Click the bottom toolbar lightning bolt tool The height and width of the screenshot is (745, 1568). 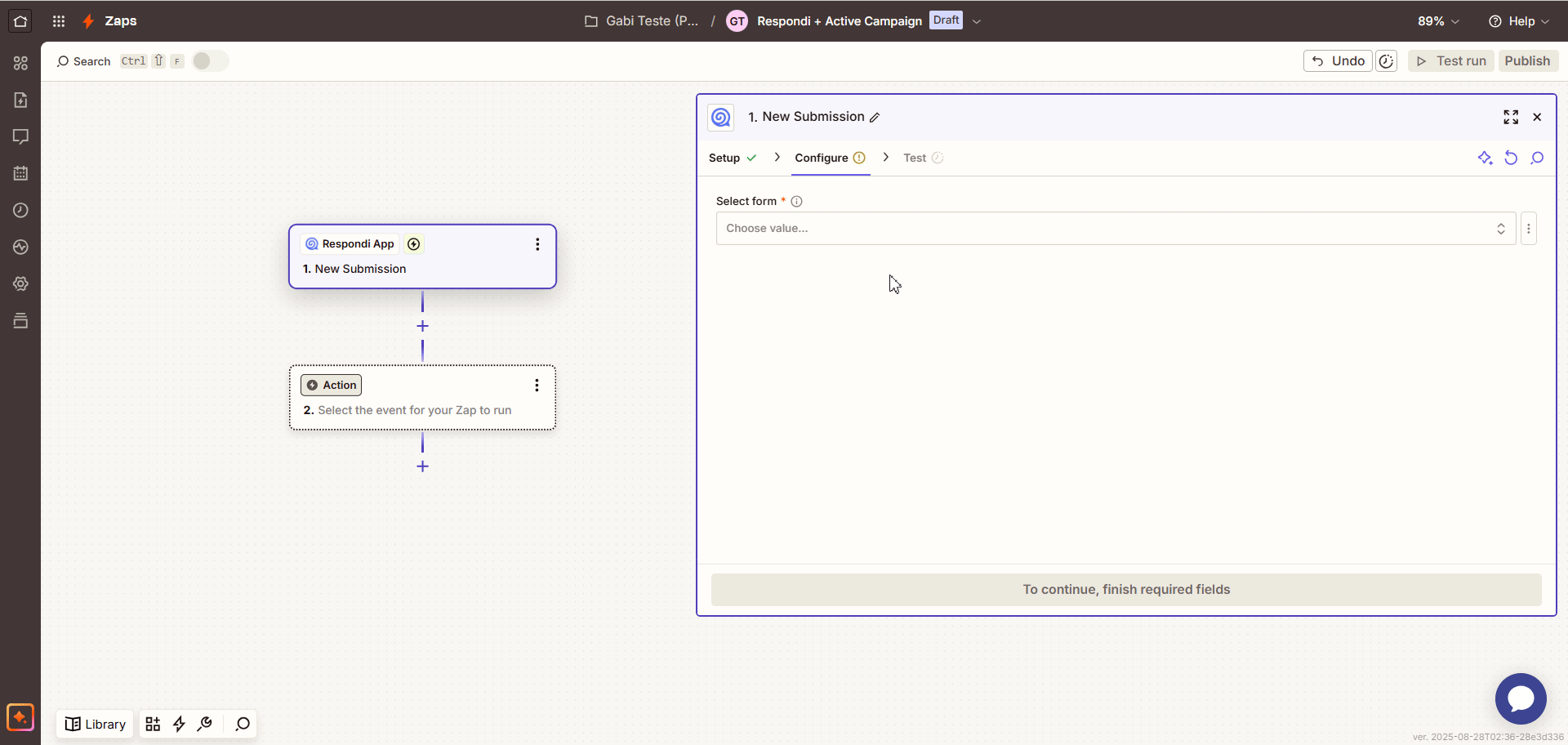click(179, 724)
